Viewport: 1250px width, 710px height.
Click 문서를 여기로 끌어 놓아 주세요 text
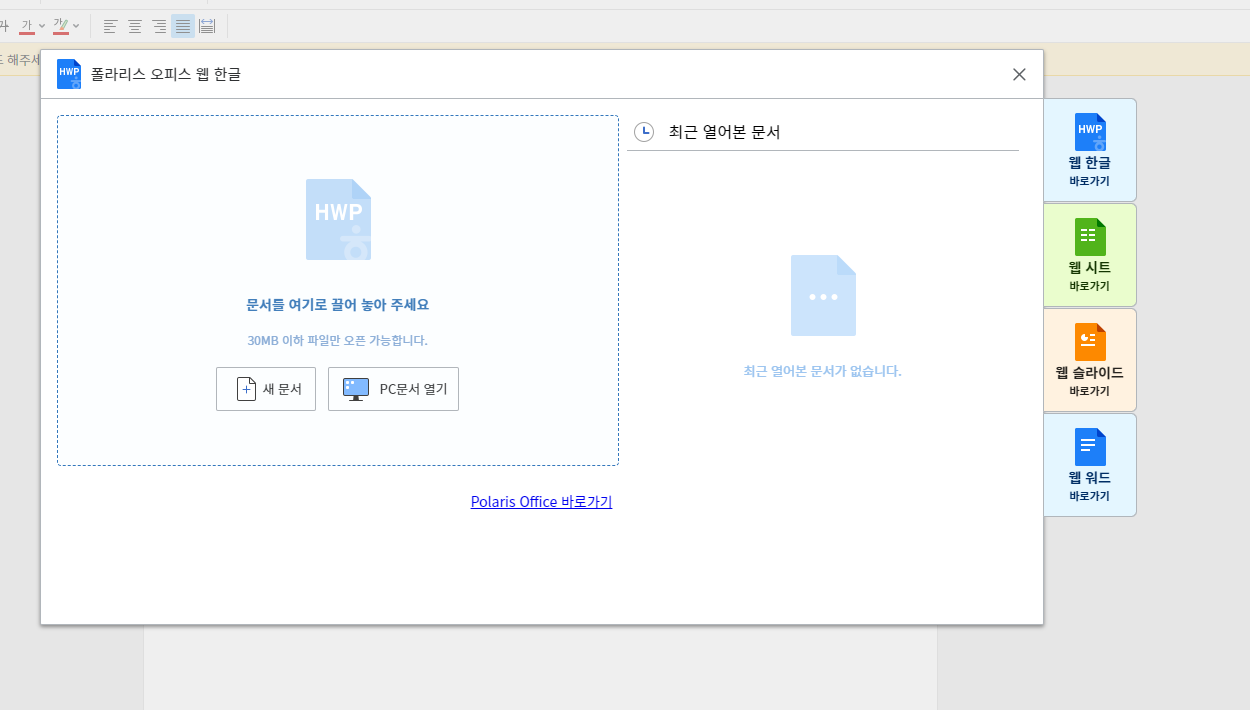coord(338,305)
